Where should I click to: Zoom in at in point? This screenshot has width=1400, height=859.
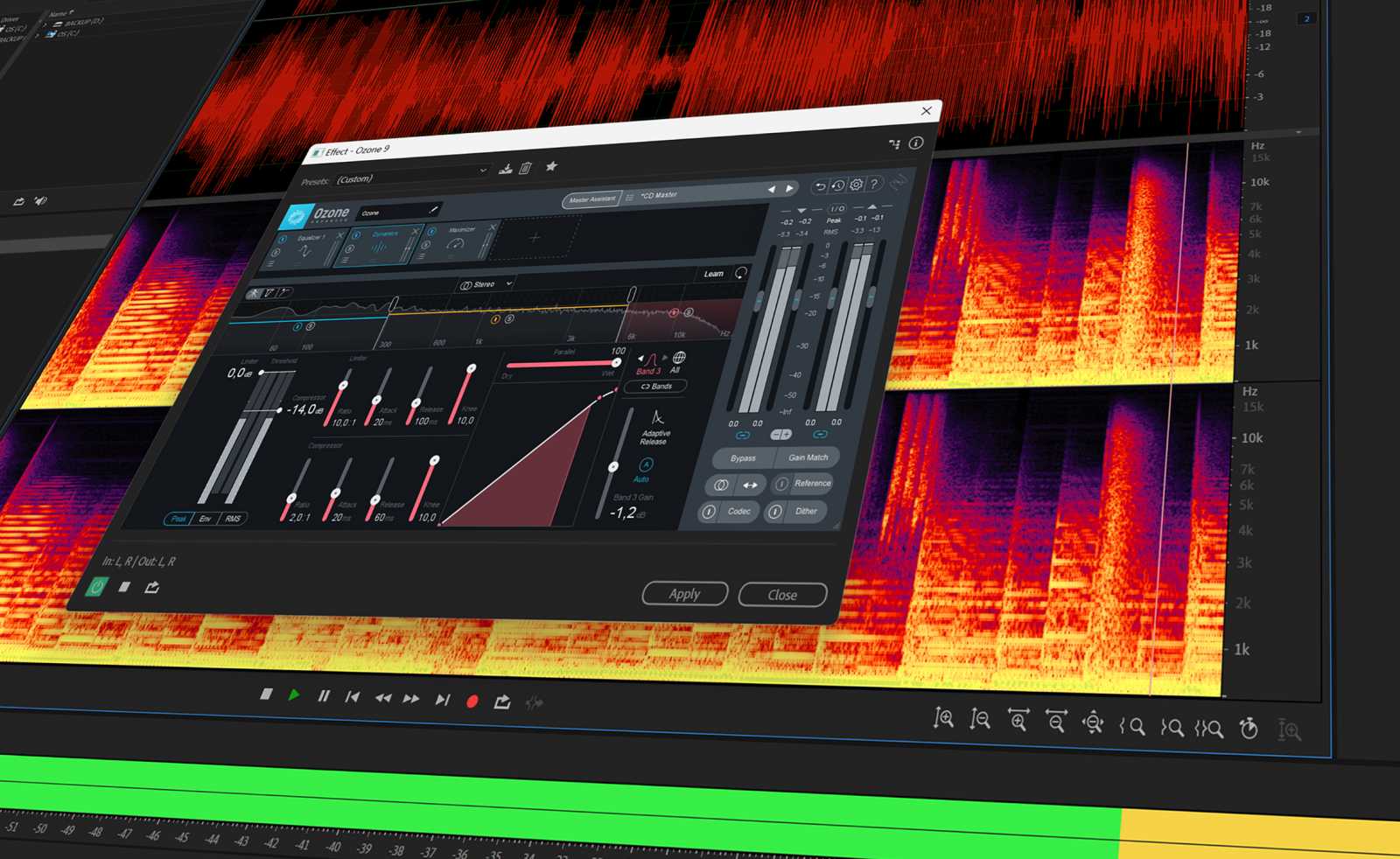[1132, 725]
